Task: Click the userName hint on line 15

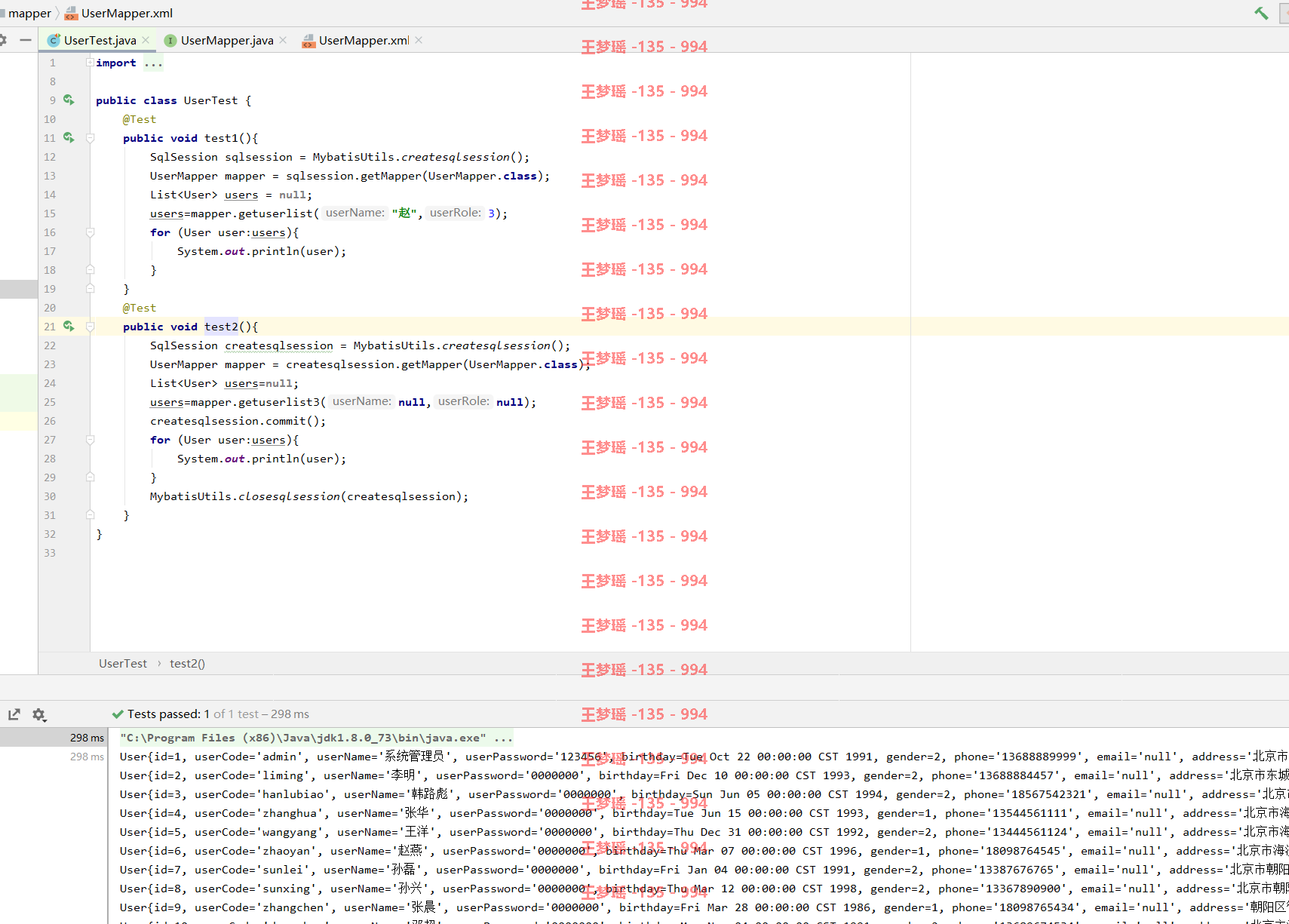Action: 355,213
